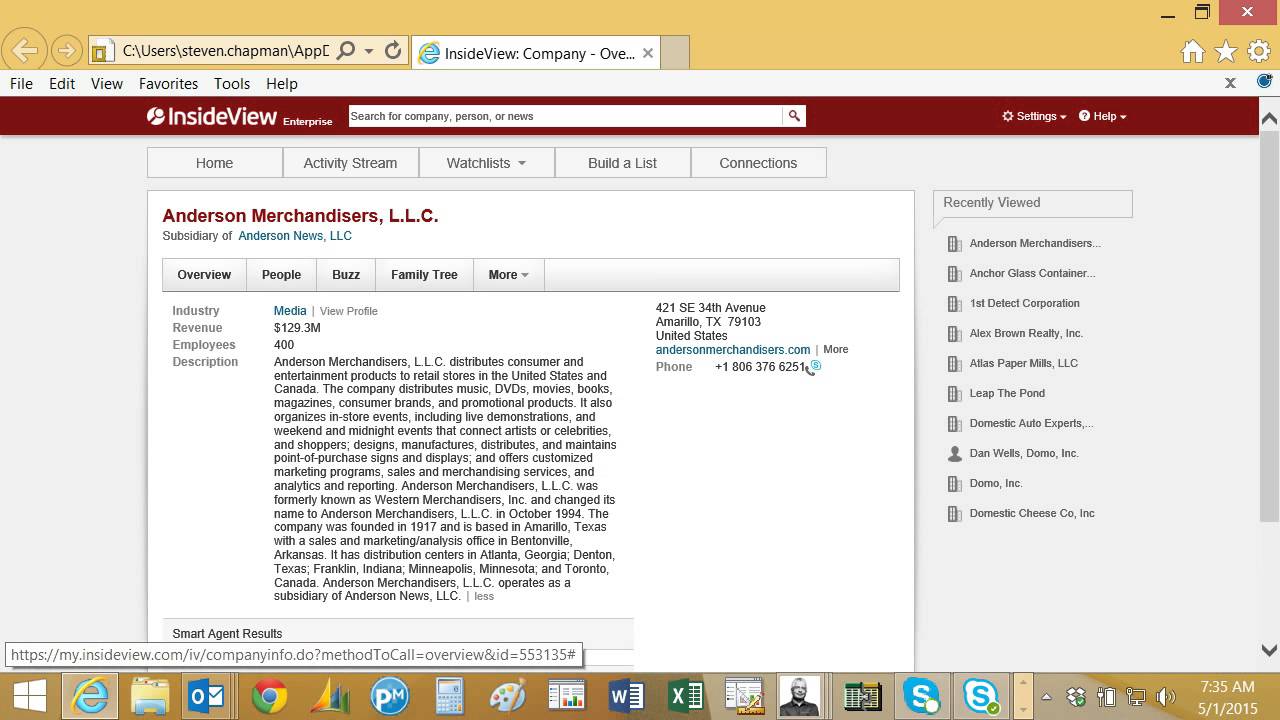1280x720 pixels.
Task: Open Favorites star icon in browser
Action: 1226,52
